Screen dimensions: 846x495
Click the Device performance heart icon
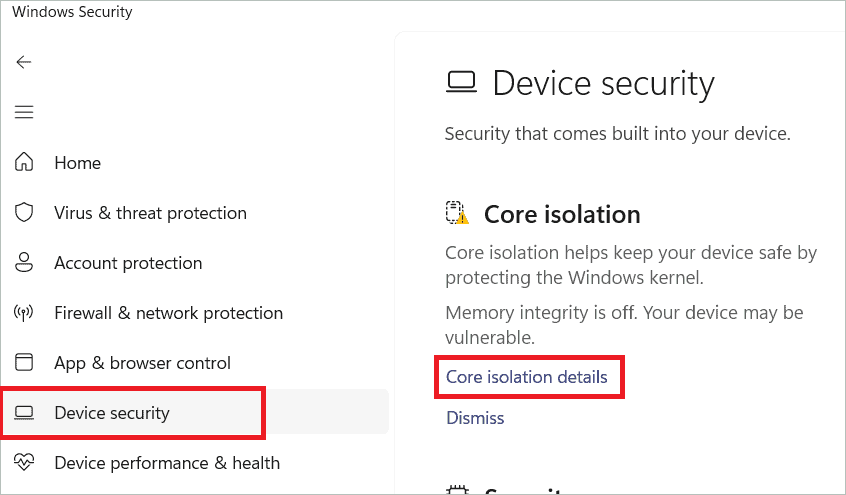click(x=24, y=463)
